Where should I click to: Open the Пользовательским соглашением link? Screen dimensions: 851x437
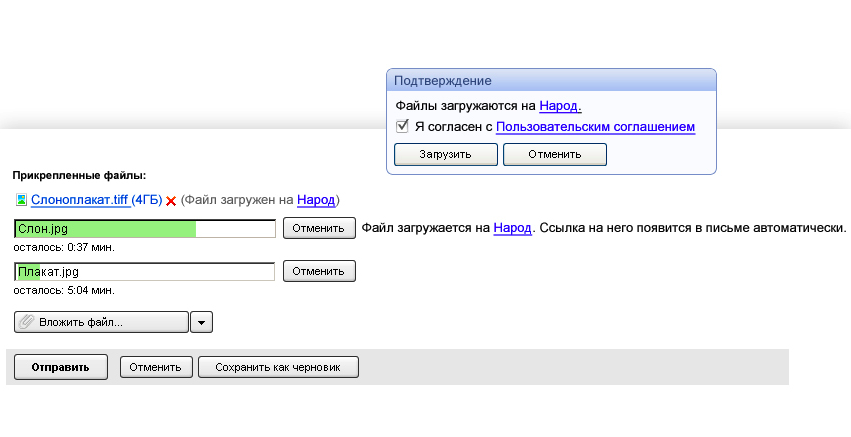point(595,127)
